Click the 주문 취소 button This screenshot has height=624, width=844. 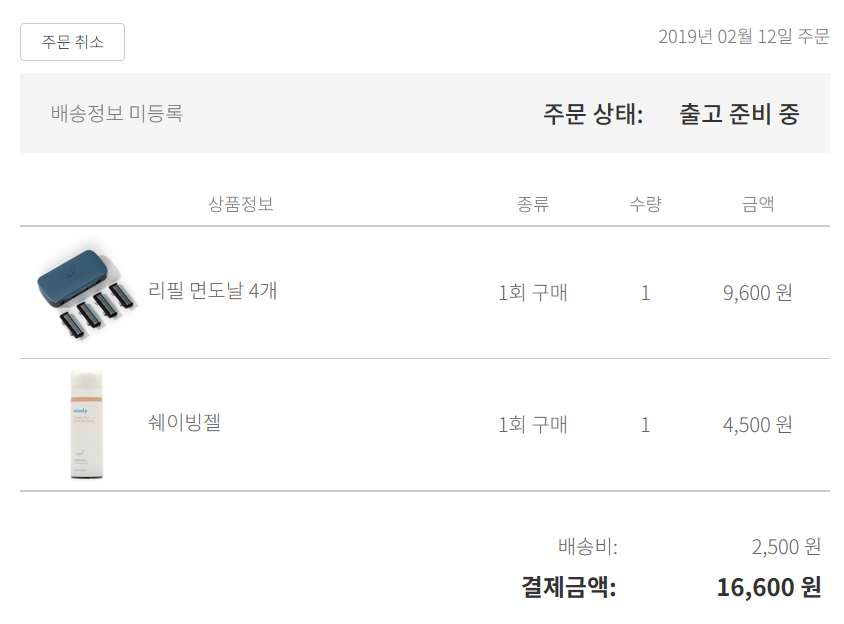pyautogui.click(x=72, y=42)
